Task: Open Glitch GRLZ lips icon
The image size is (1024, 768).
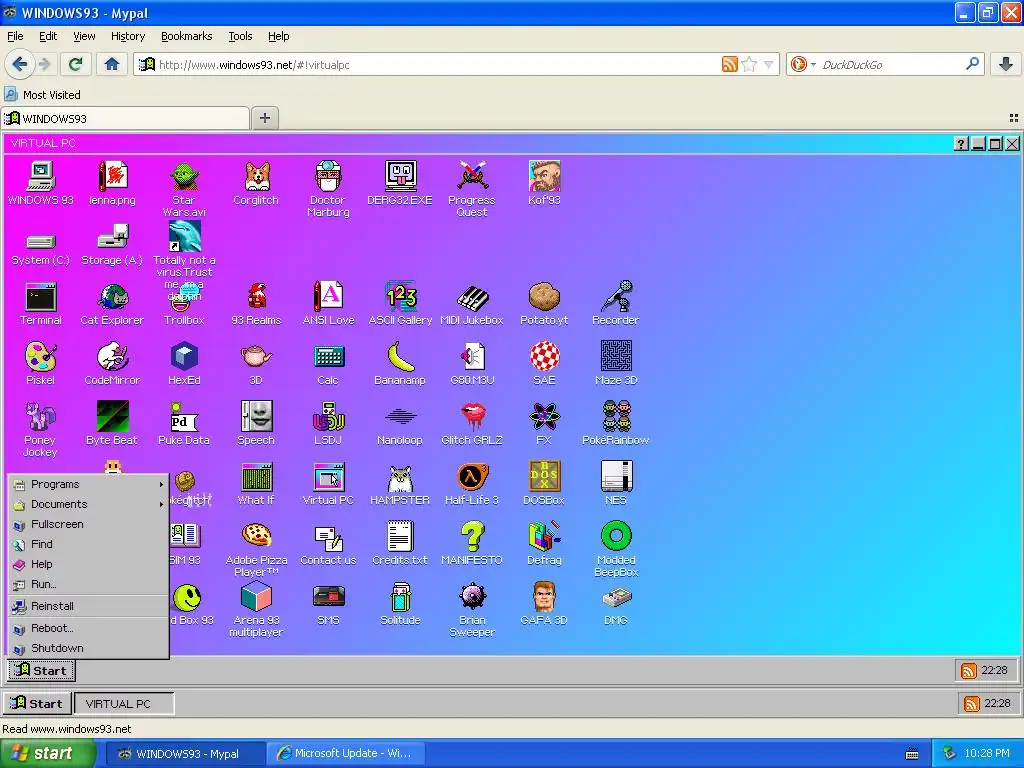Action: [472, 424]
